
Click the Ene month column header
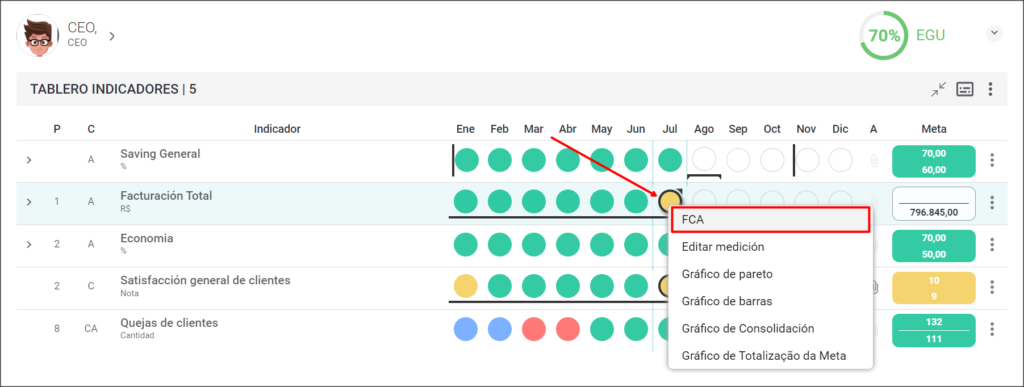(465, 129)
